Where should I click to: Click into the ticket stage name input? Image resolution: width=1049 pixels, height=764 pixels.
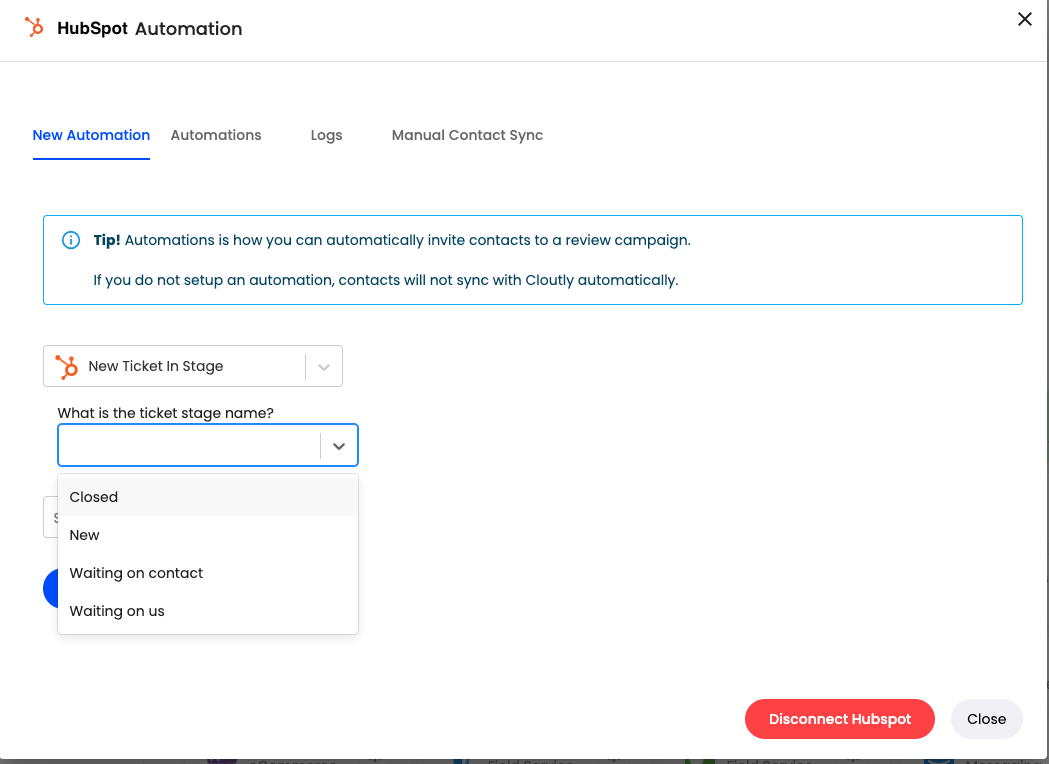[188, 446]
